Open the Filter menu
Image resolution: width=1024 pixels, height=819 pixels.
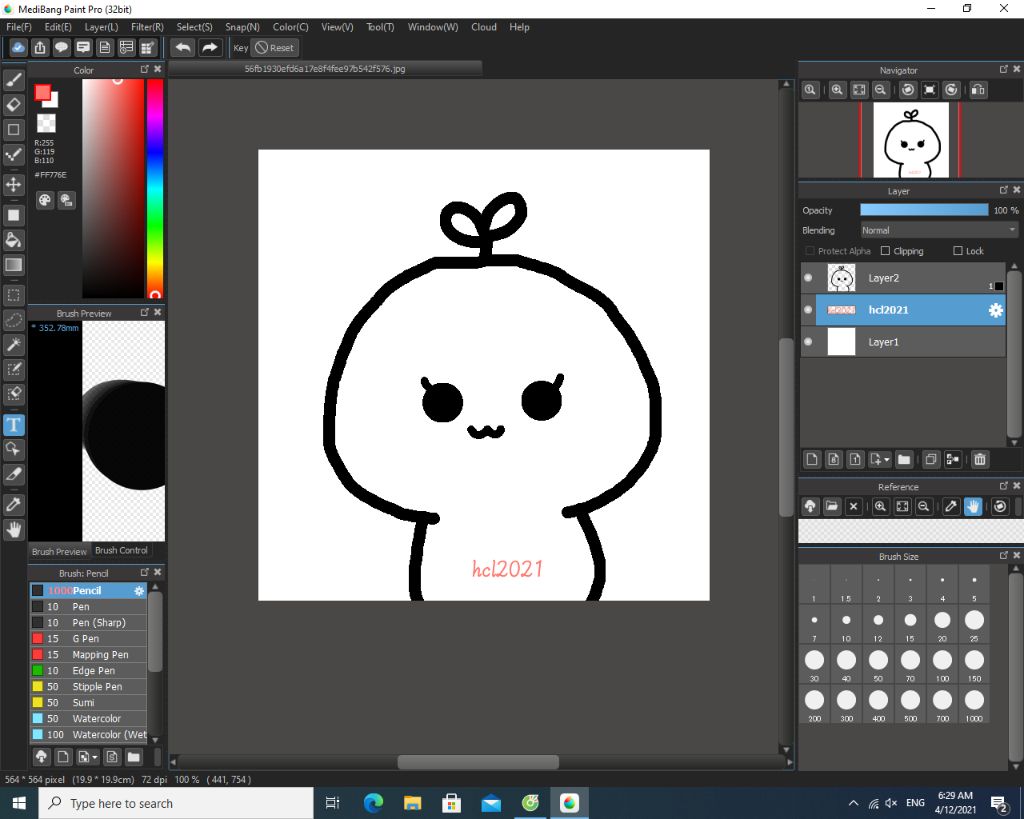click(147, 27)
